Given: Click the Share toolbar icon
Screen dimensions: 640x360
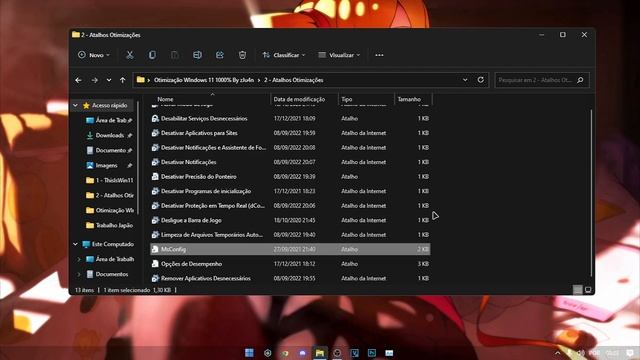Looking at the screenshot, I should click(x=220, y=55).
